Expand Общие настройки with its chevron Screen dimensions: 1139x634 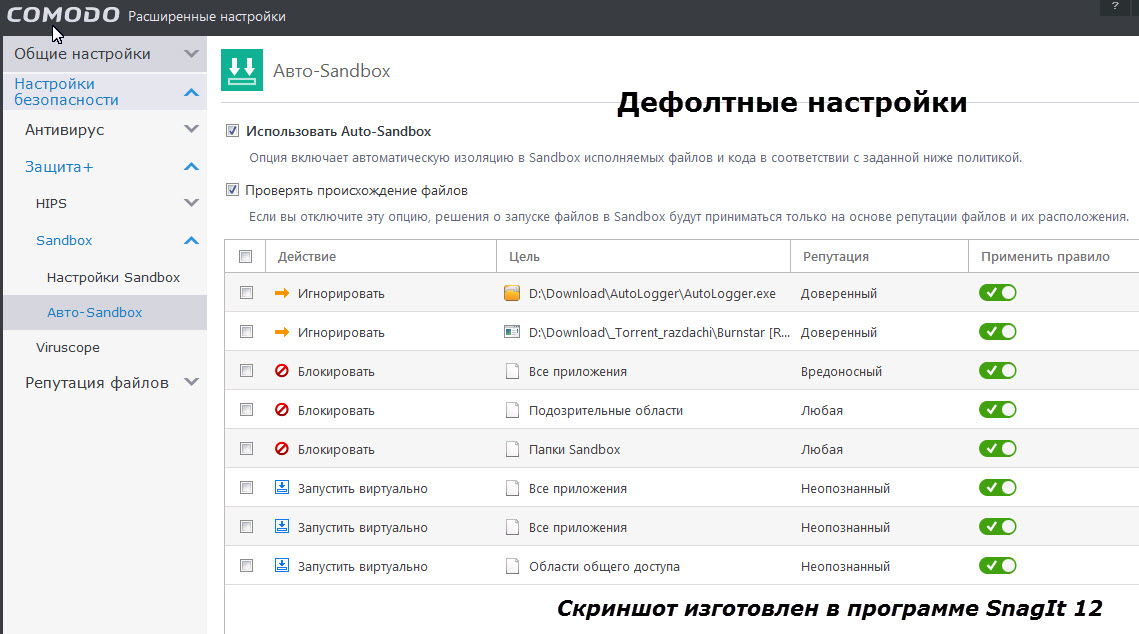tap(191, 54)
